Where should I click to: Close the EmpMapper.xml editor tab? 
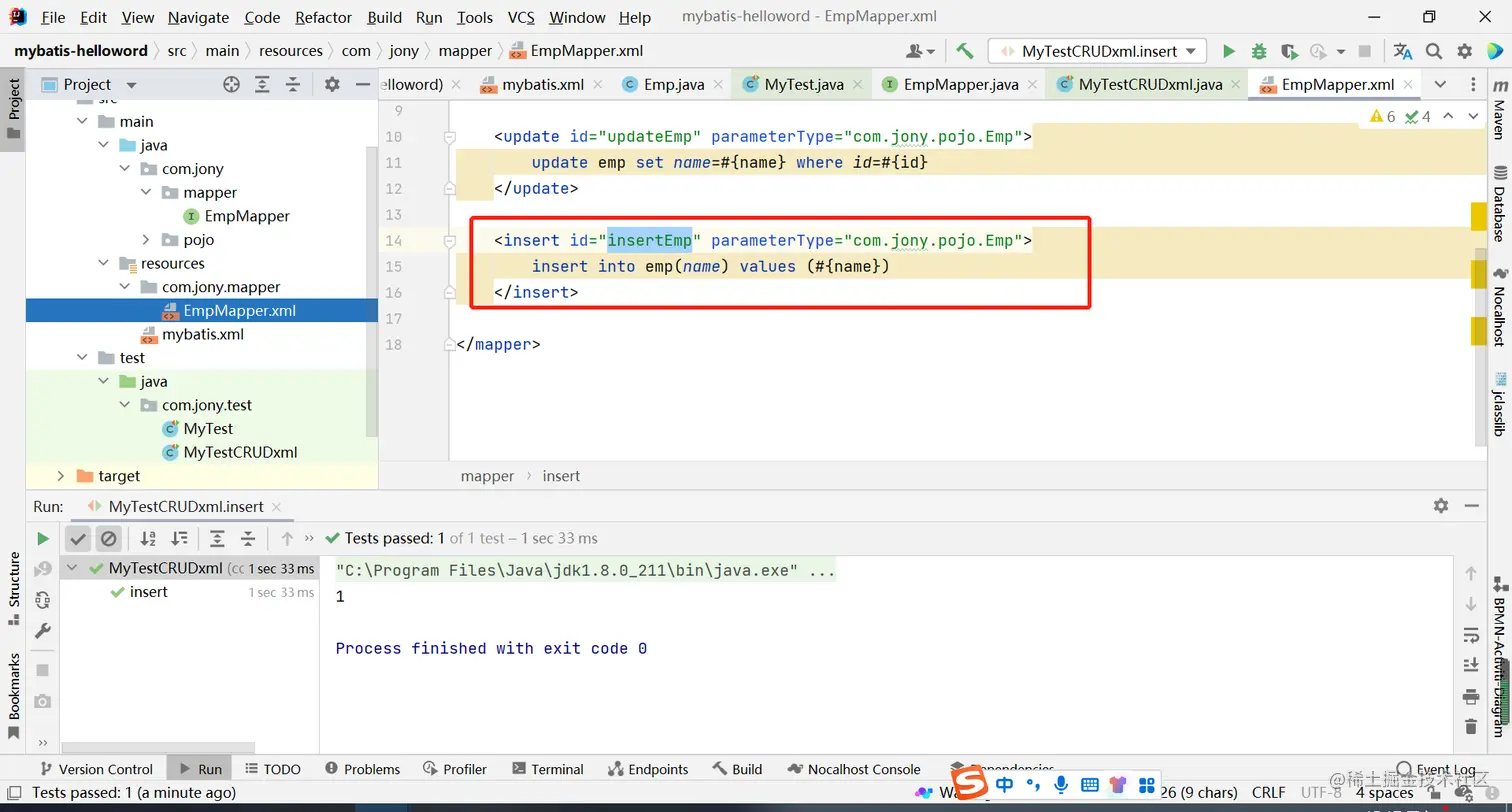(1410, 85)
